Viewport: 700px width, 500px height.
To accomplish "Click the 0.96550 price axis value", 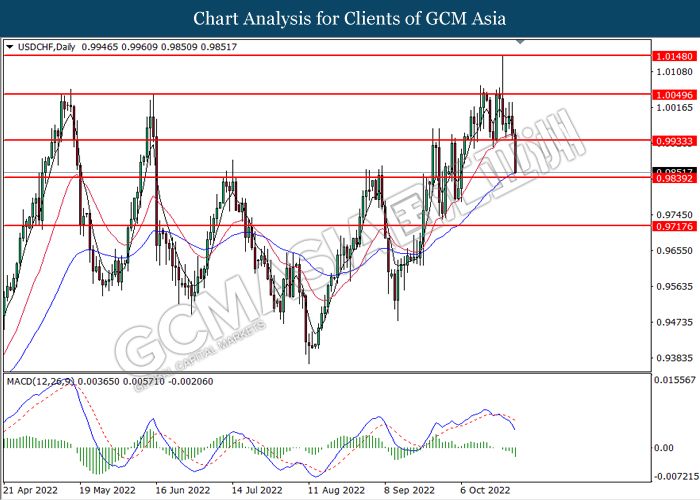I will 675,251.
